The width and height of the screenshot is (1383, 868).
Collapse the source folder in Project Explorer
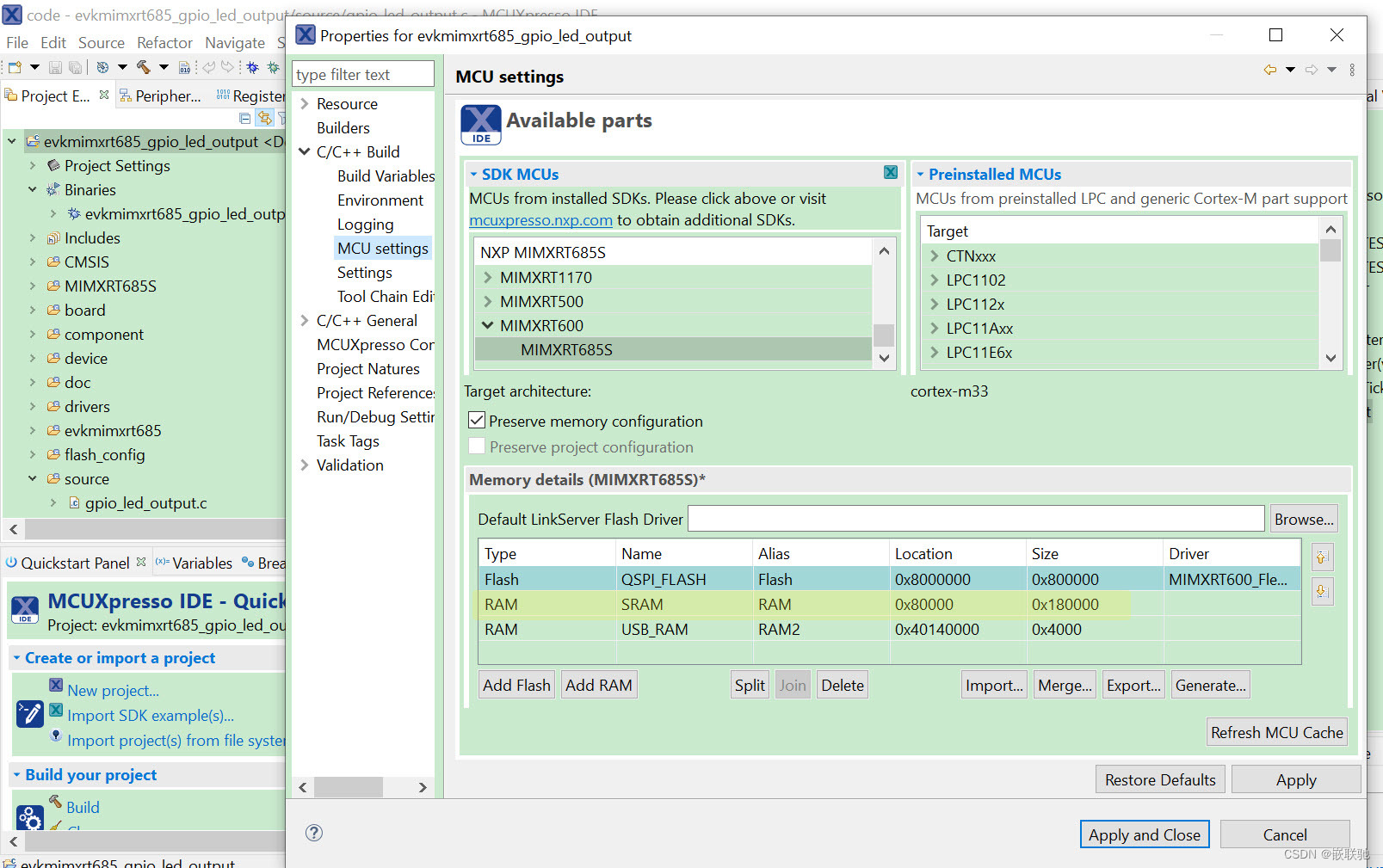(33, 478)
